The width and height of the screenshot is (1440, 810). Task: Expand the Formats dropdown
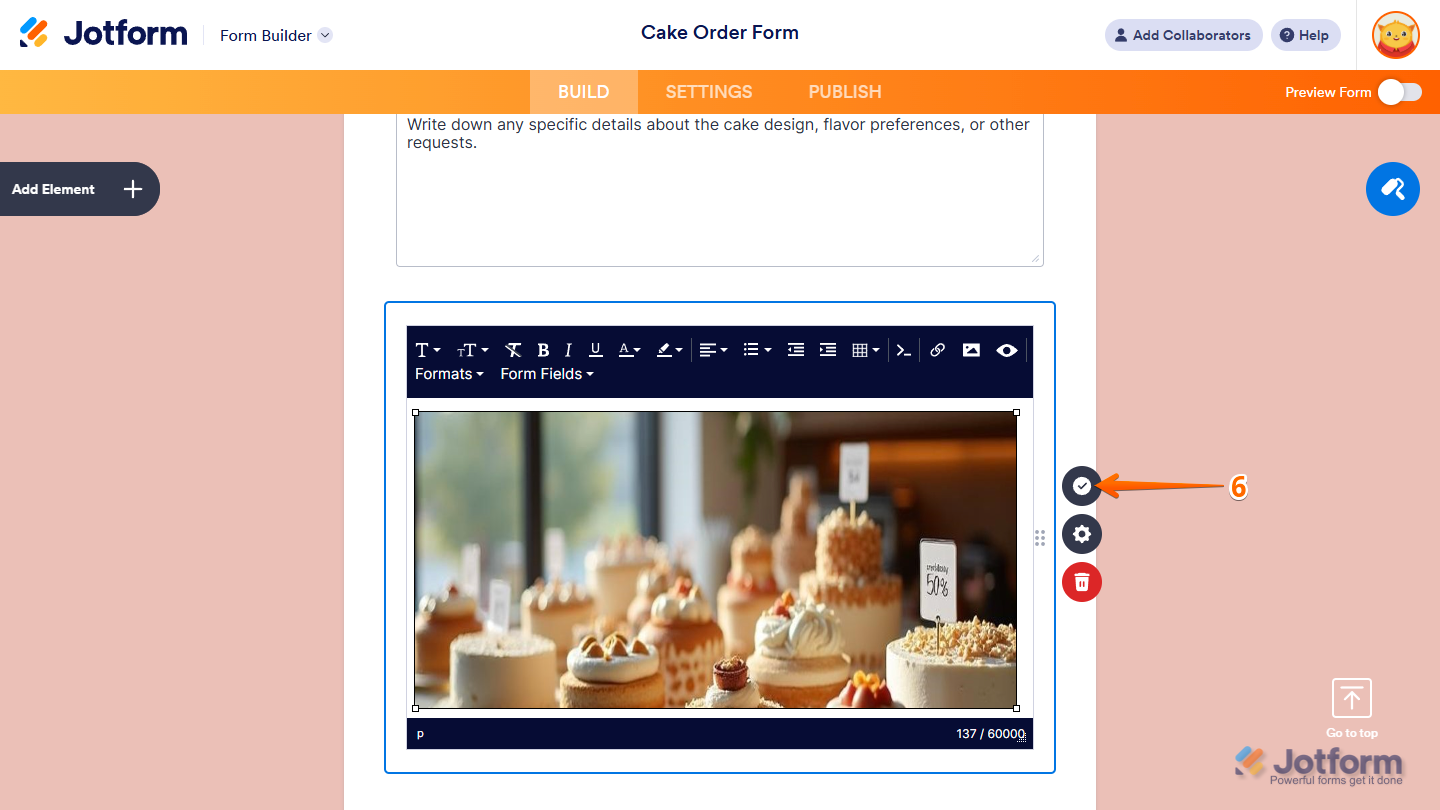pos(449,373)
